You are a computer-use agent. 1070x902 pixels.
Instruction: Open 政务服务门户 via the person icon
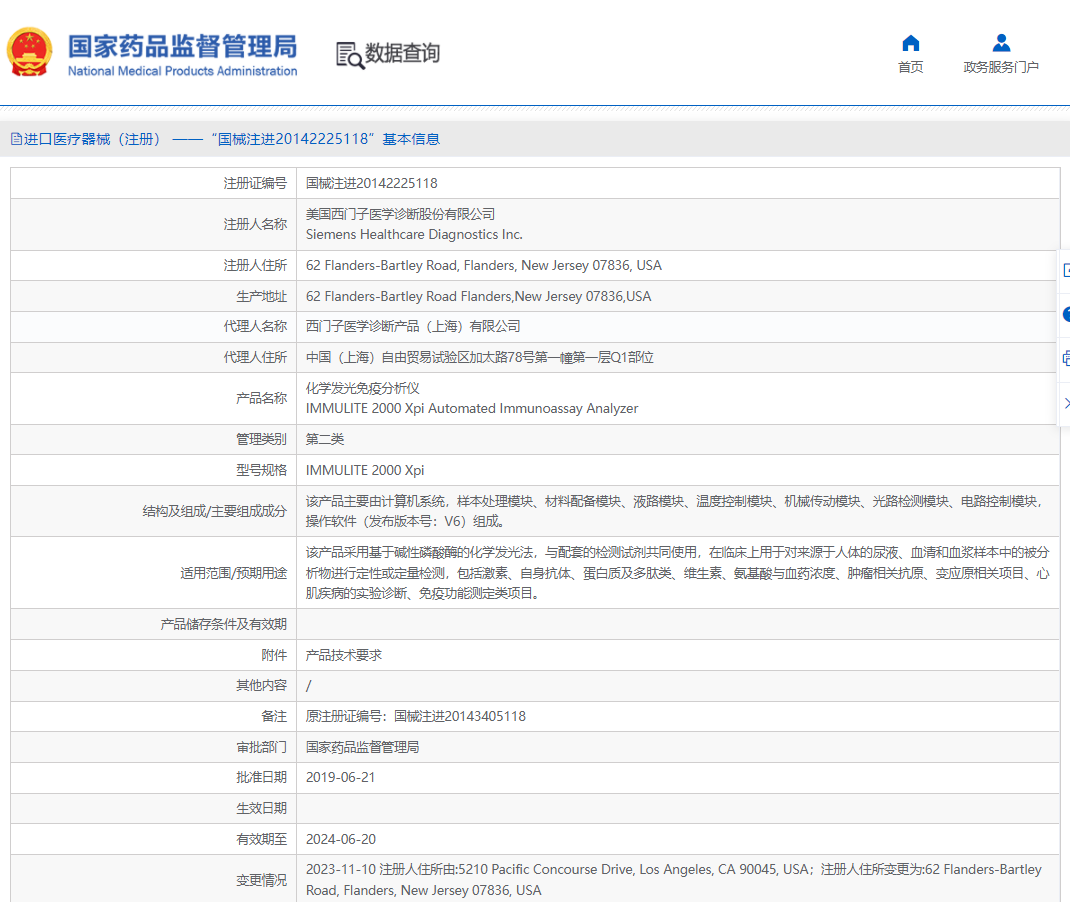coord(1001,43)
